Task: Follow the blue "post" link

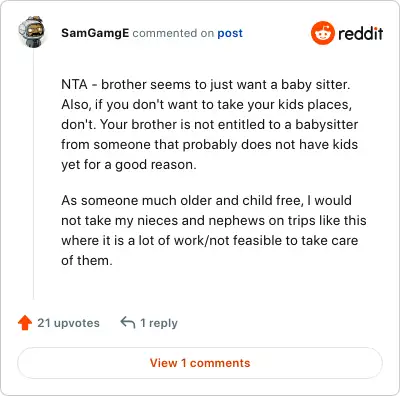Action: [x=230, y=33]
